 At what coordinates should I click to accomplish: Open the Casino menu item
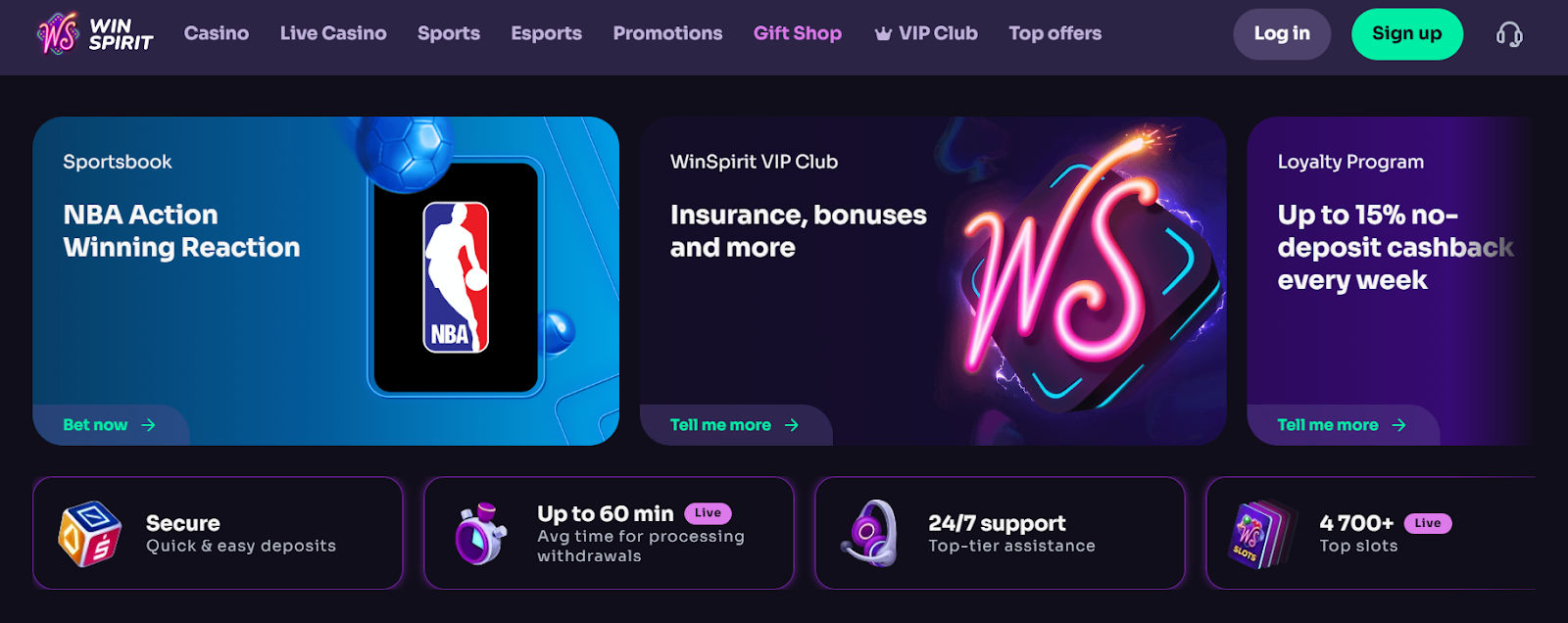(217, 33)
